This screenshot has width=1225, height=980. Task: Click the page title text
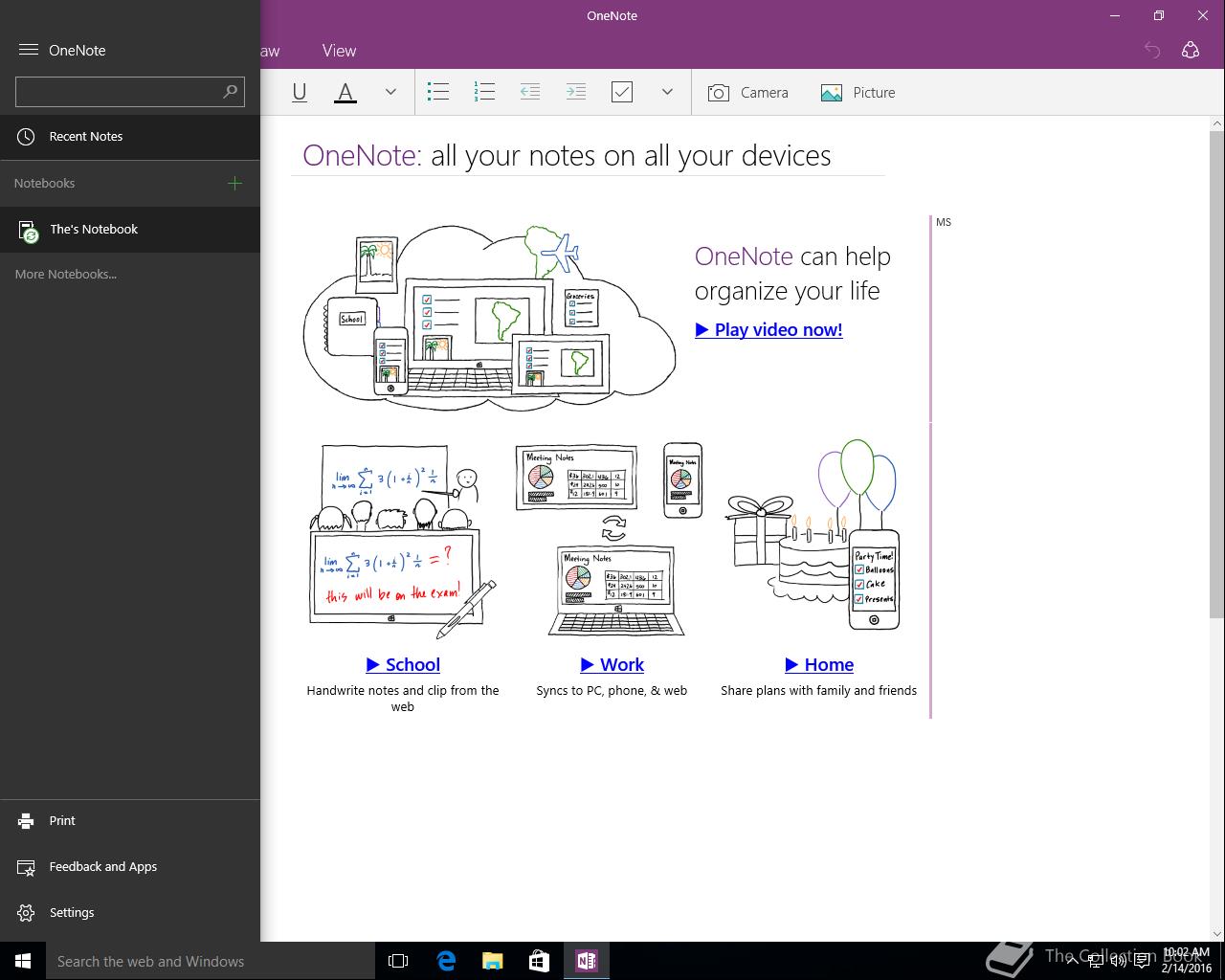[567, 155]
